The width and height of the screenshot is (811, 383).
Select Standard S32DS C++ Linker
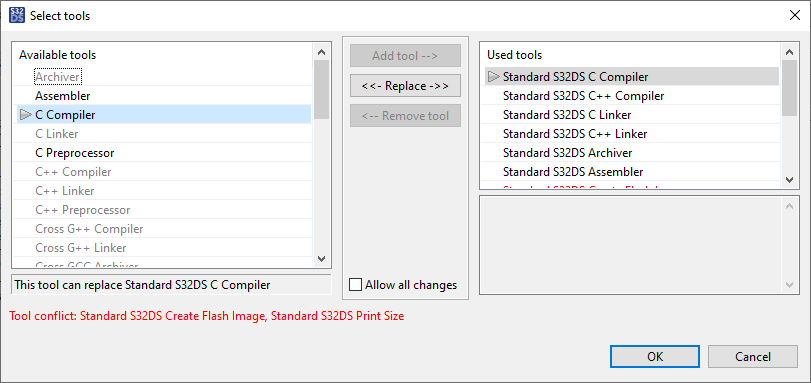[575, 134]
